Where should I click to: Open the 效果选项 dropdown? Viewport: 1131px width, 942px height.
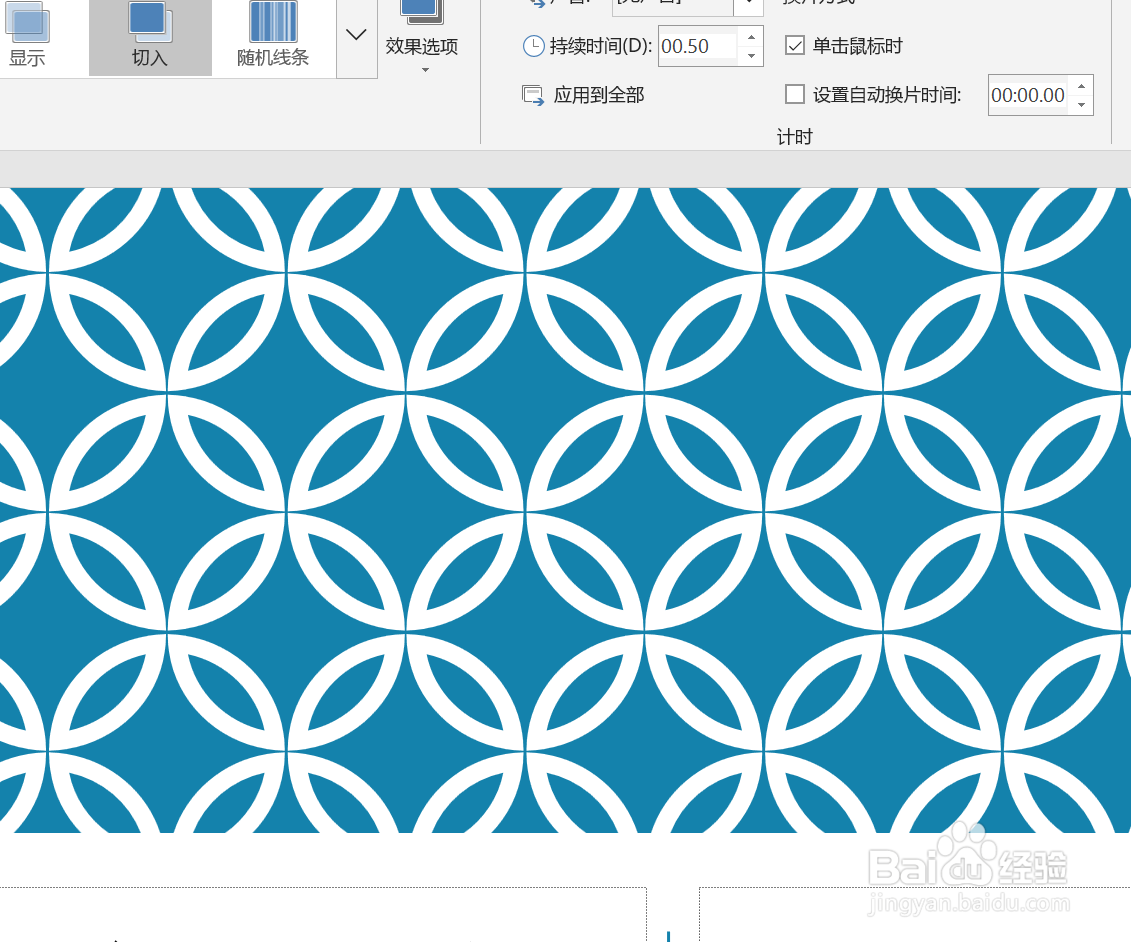coord(423,38)
